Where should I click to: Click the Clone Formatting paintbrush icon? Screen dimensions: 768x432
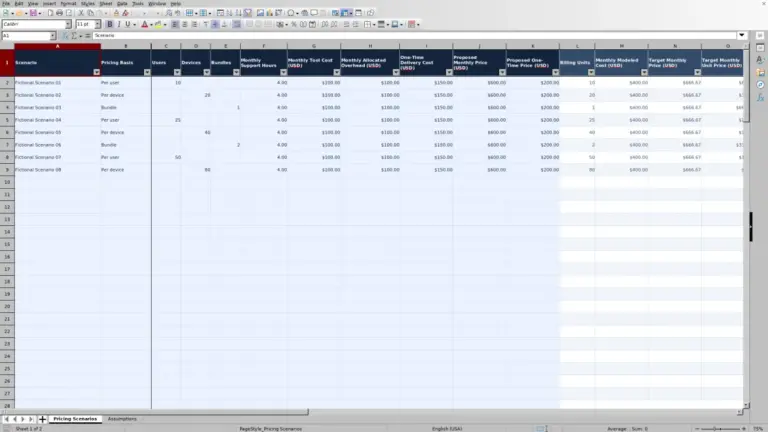116,13
